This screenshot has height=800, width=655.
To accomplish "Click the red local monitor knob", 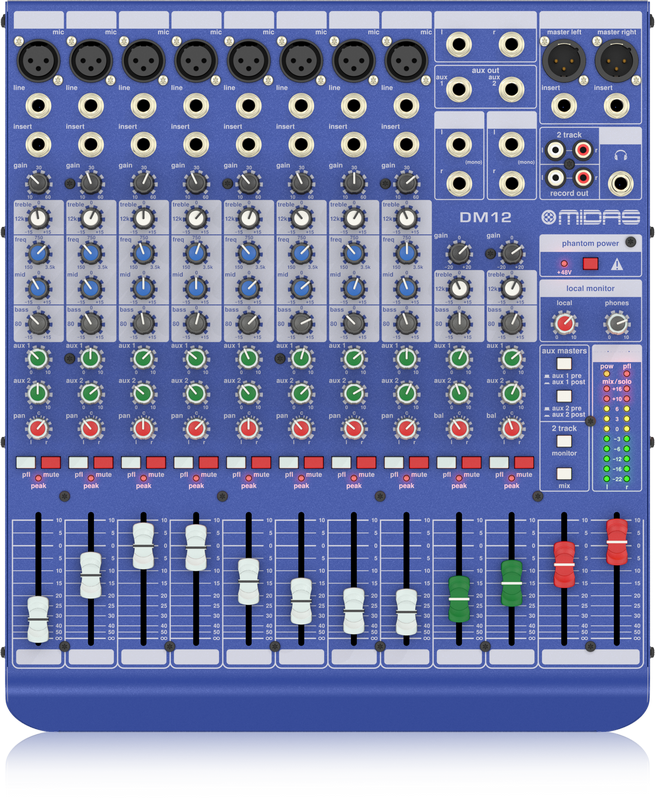I will [564, 323].
